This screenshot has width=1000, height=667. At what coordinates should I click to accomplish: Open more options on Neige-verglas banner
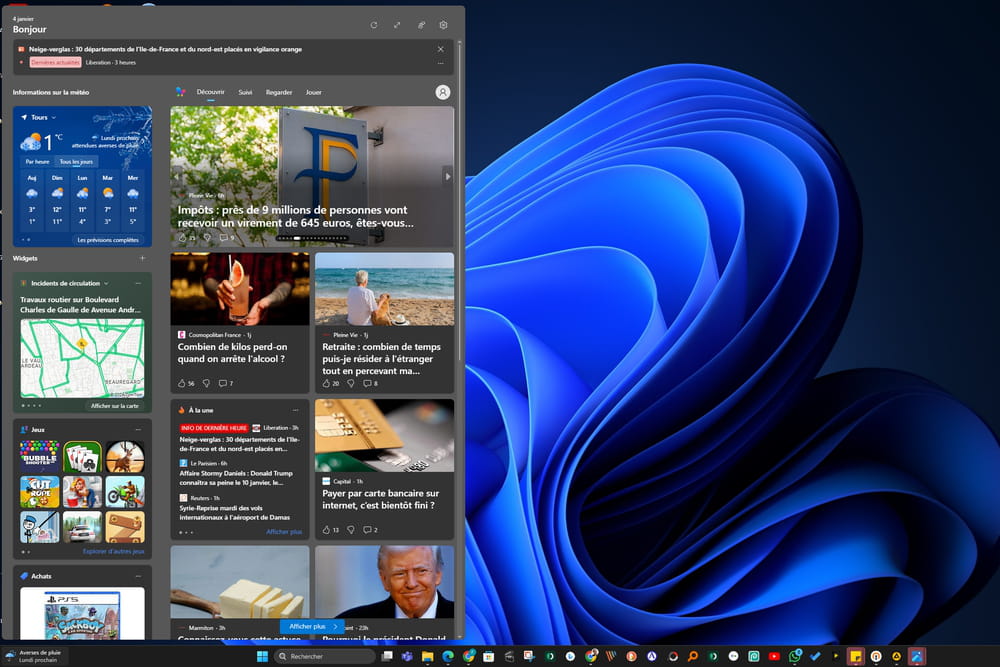[x=440, y=62]
